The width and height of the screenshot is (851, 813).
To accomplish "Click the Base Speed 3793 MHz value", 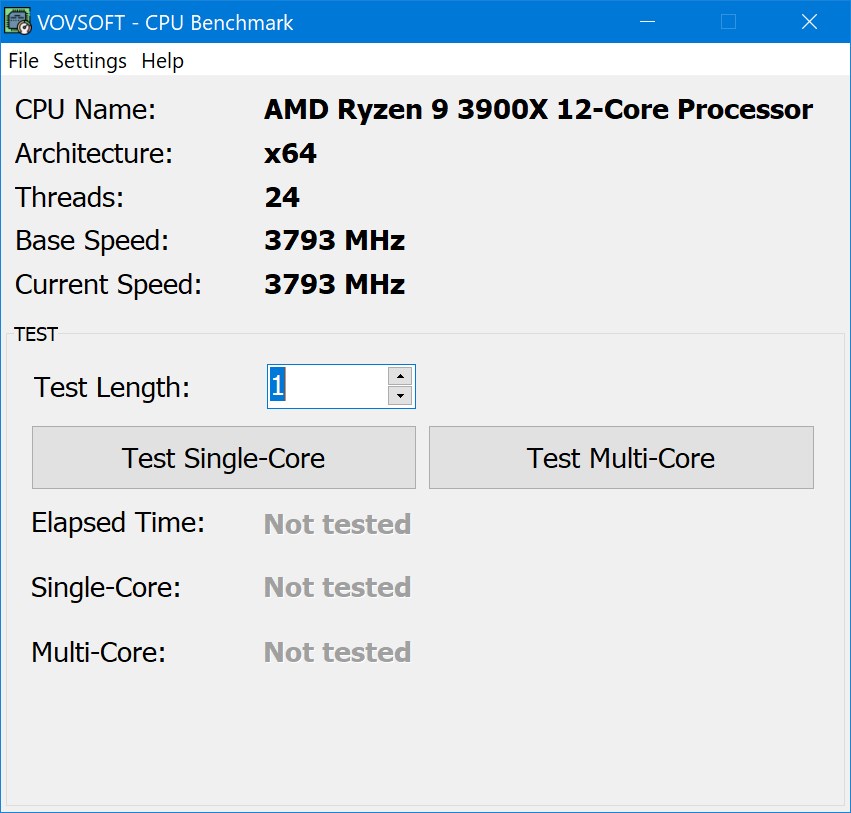I will 334,241.
